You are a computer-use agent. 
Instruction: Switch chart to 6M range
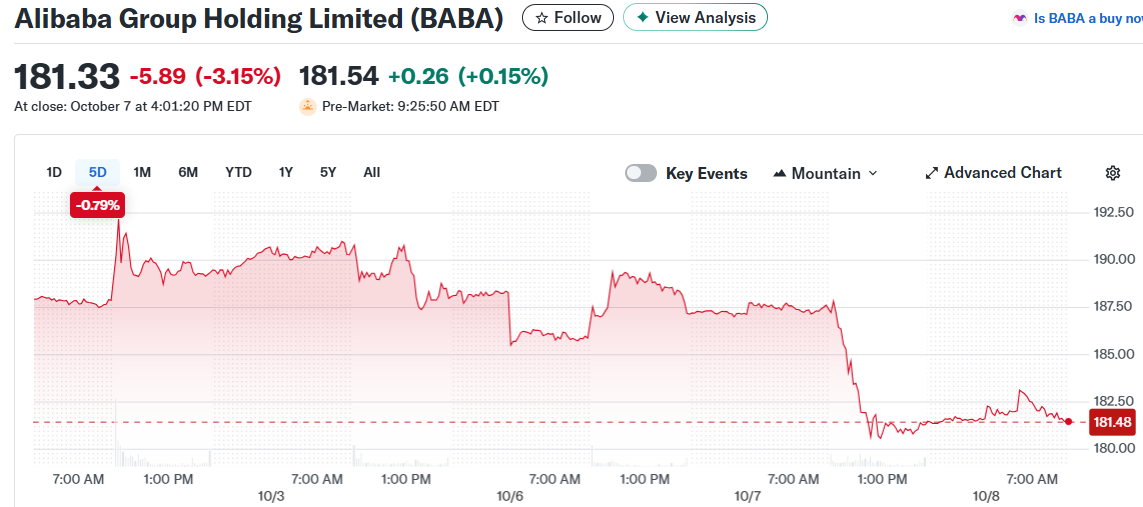point(188,172)
